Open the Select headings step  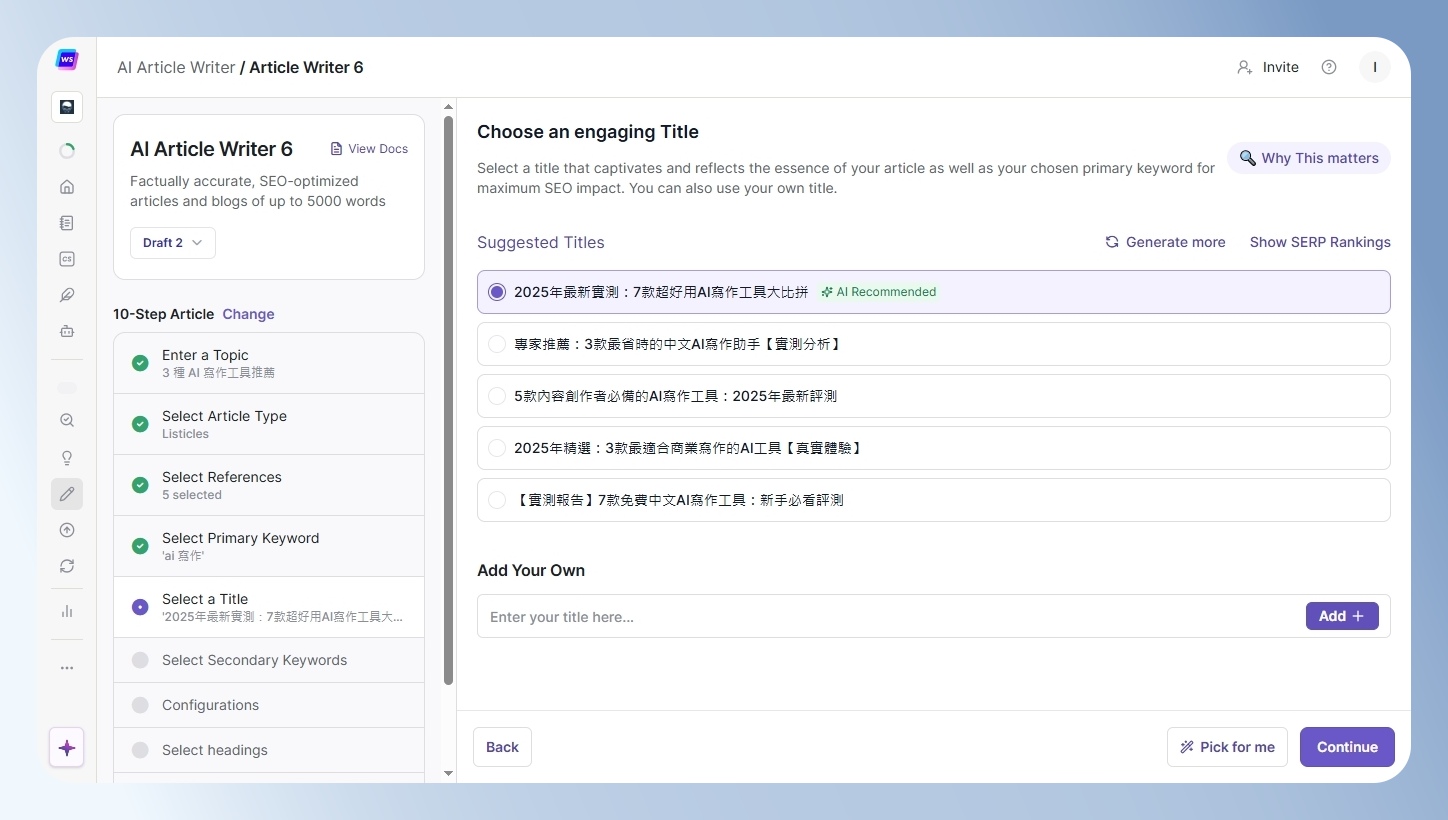tap(269, 750)
